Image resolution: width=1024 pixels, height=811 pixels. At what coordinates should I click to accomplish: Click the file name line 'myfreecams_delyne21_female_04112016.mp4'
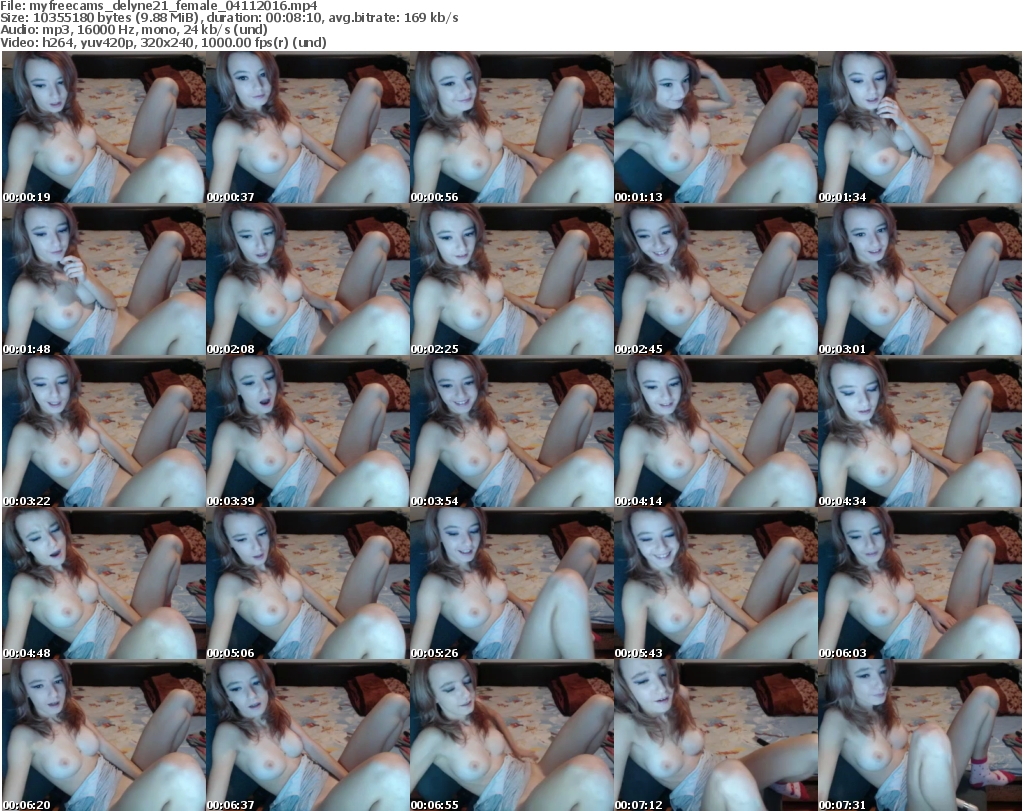pos(159,6)
